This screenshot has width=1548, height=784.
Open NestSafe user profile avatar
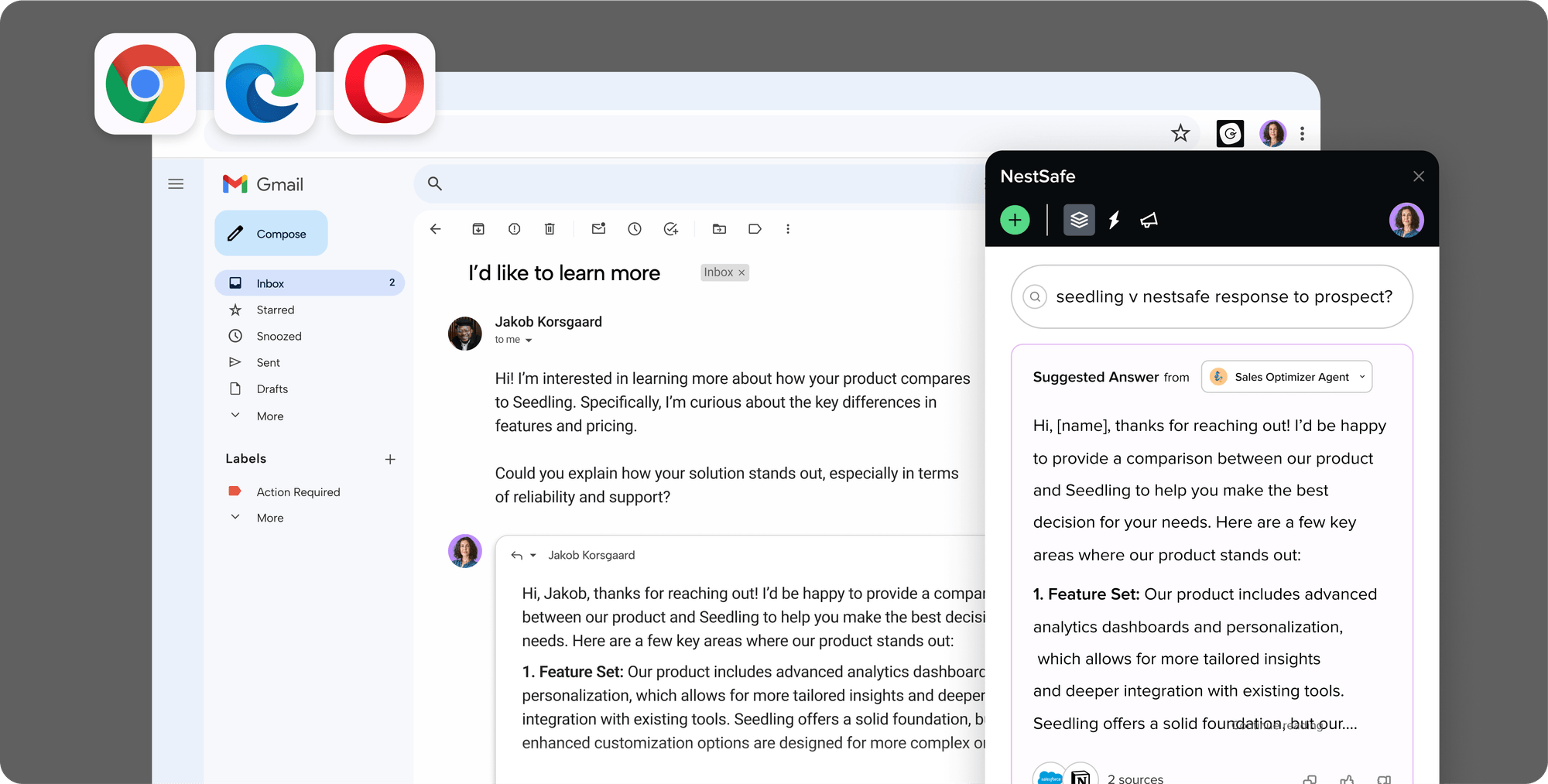[x=1406, y=220]
